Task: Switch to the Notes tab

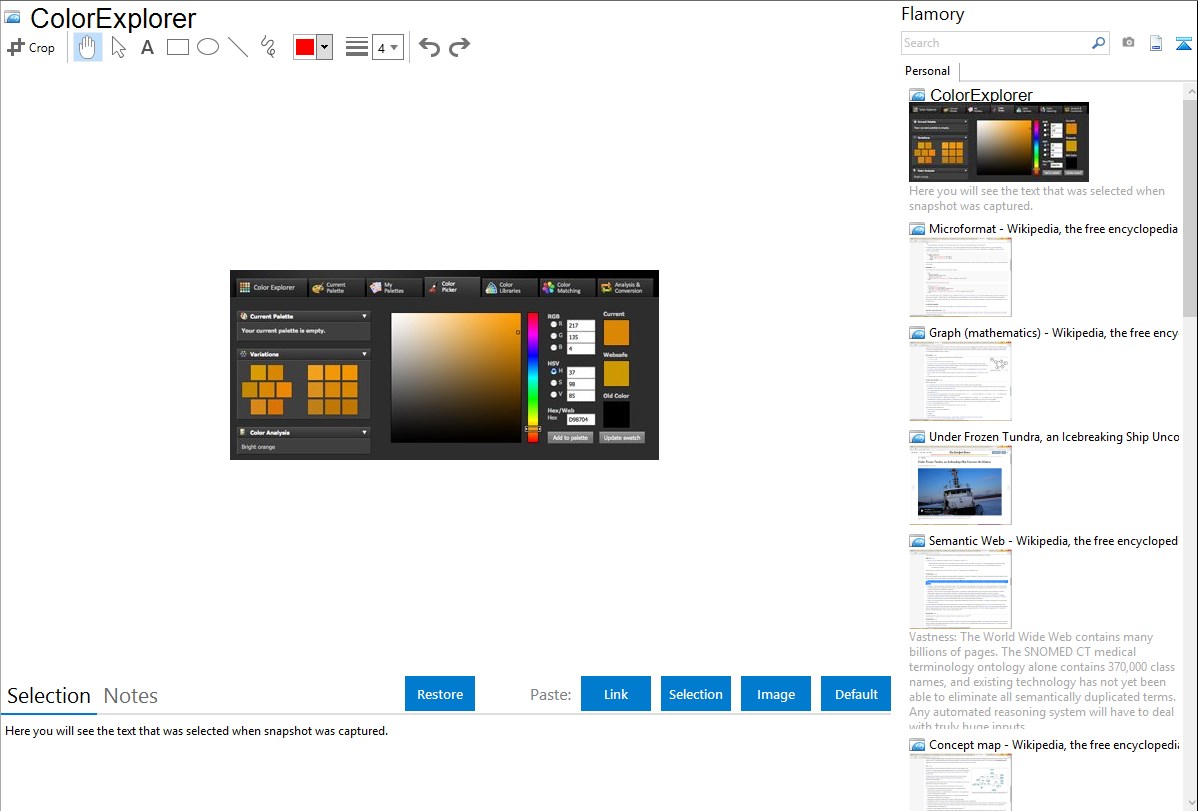Action: (x=131, y=696)
